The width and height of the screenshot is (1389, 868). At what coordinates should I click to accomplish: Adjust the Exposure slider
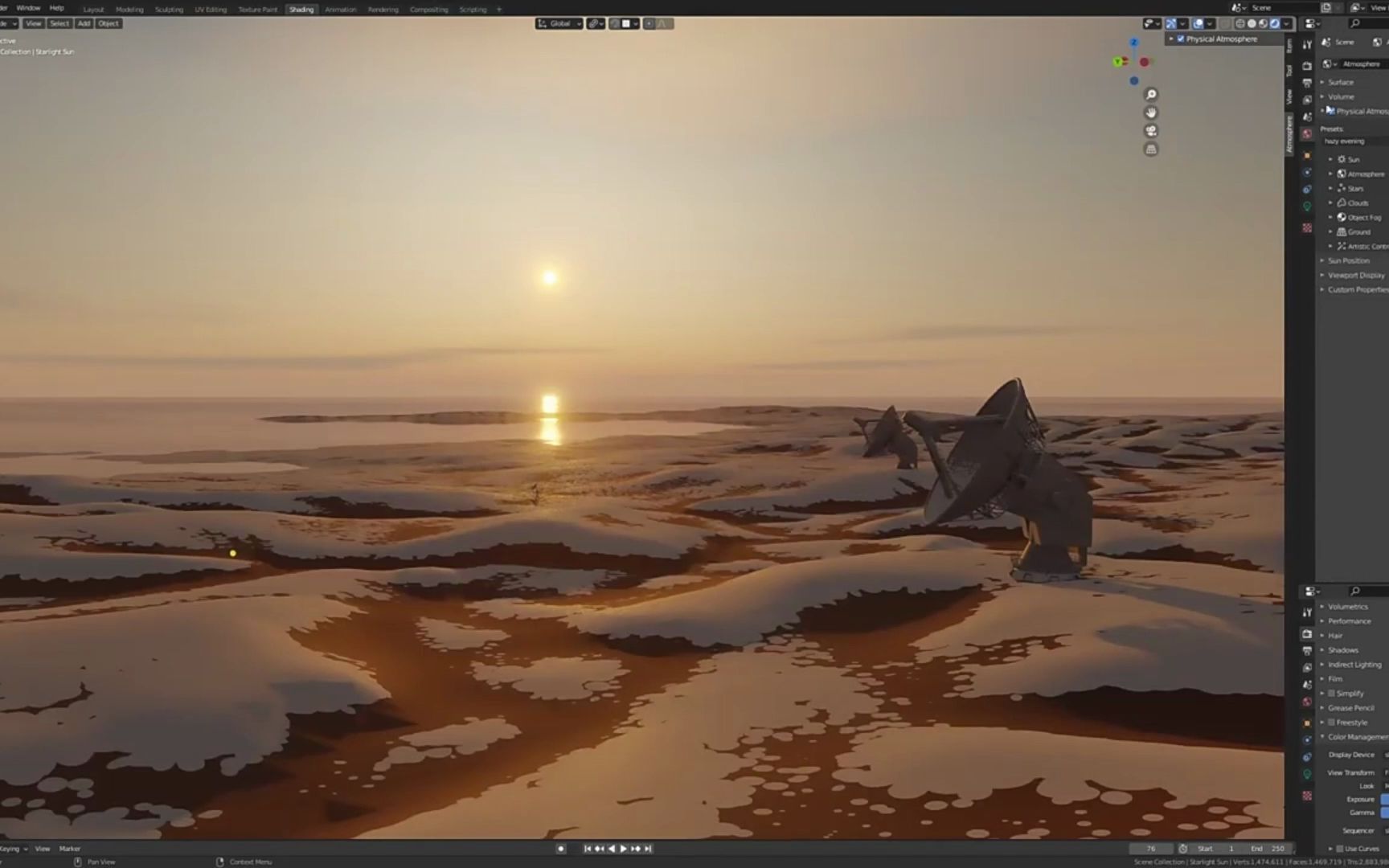click(1384, 800)
